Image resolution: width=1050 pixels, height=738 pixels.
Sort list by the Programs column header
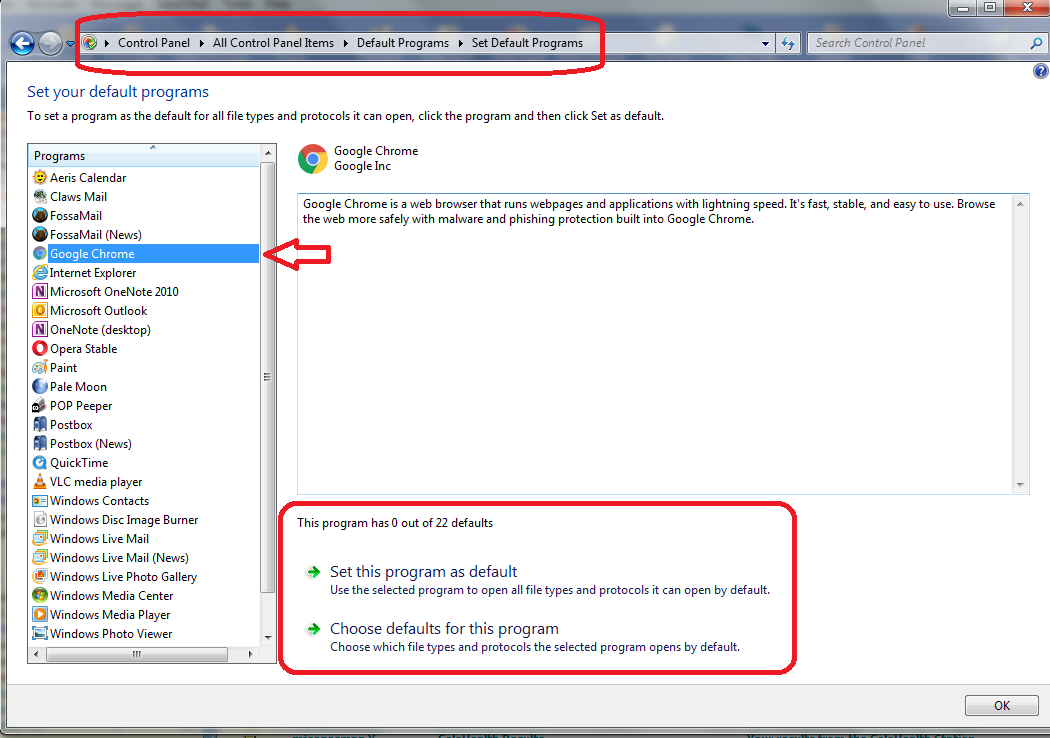coord(144,155)
